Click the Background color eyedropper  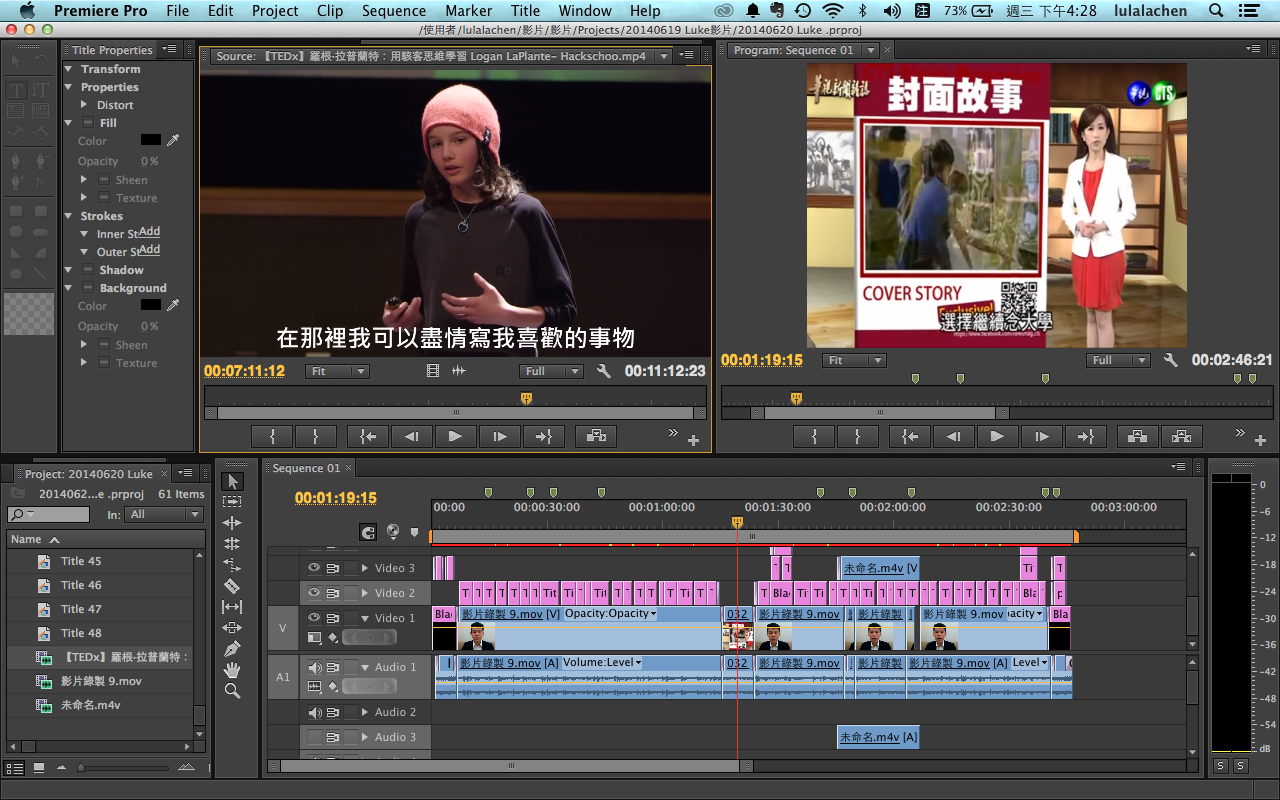pyautogui.click(x=173, y=306)
